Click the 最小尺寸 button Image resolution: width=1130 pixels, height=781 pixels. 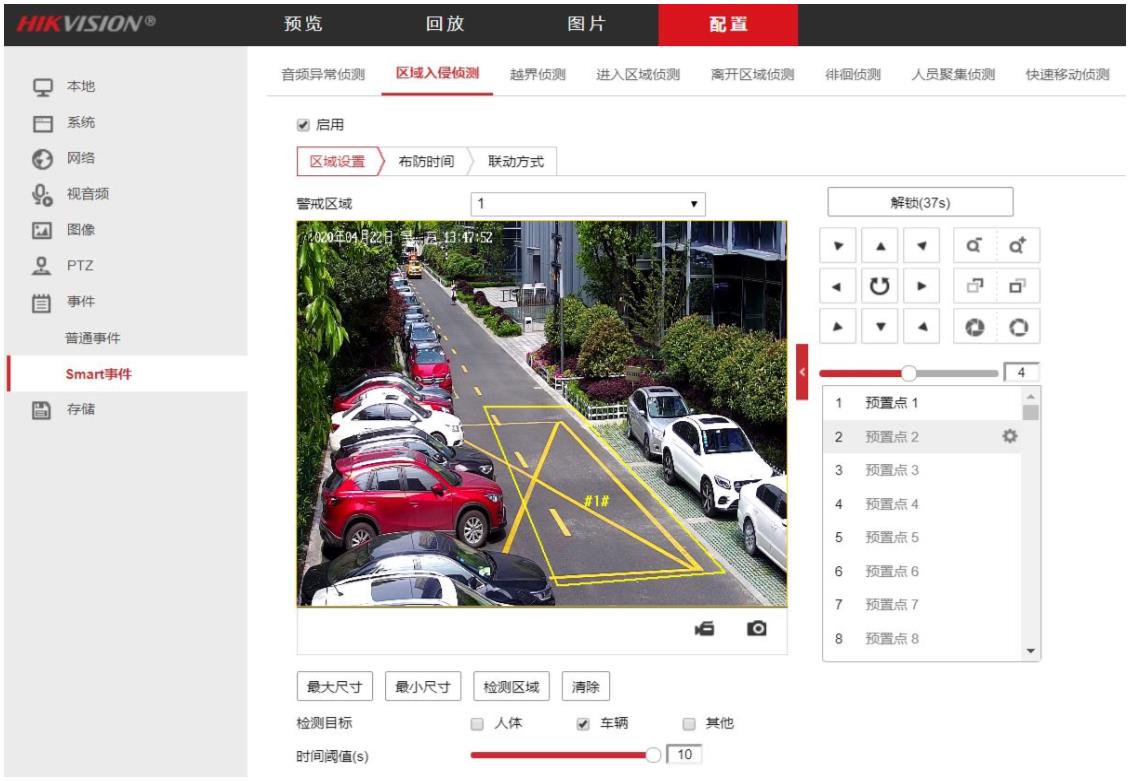423,687
